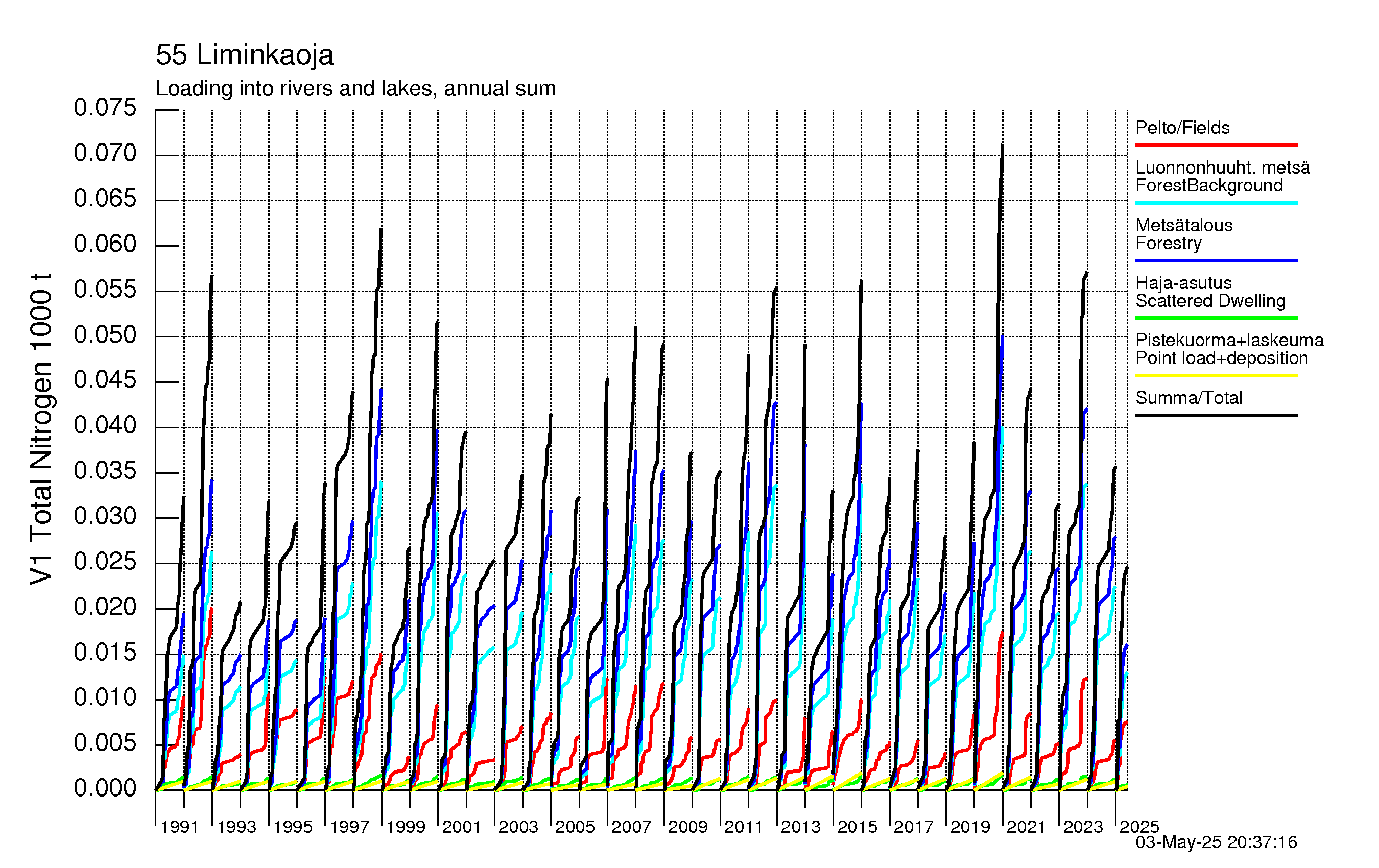The width and height of the screenshot is (1379, 868).
Task: Click the x-axis year label 1995
Action: click(x=293, y=827)
